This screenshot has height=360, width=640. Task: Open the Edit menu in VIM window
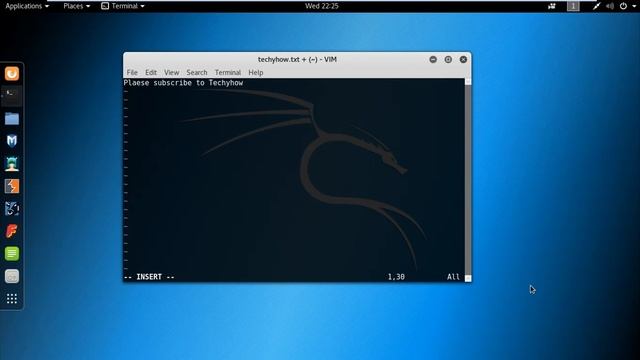click(151, 73)
